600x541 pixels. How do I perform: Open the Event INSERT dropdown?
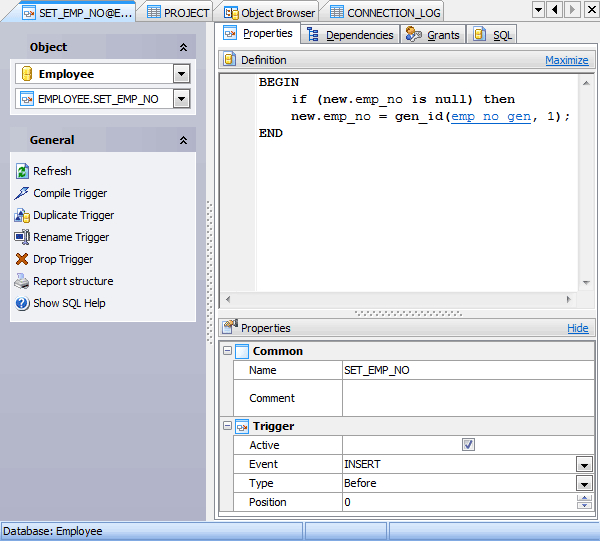tap(584, 464)
